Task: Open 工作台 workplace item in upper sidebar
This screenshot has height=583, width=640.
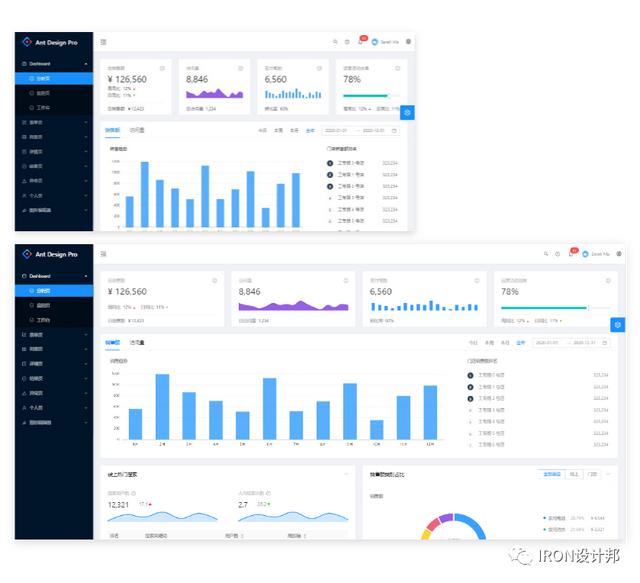Action: pos(54,108)
